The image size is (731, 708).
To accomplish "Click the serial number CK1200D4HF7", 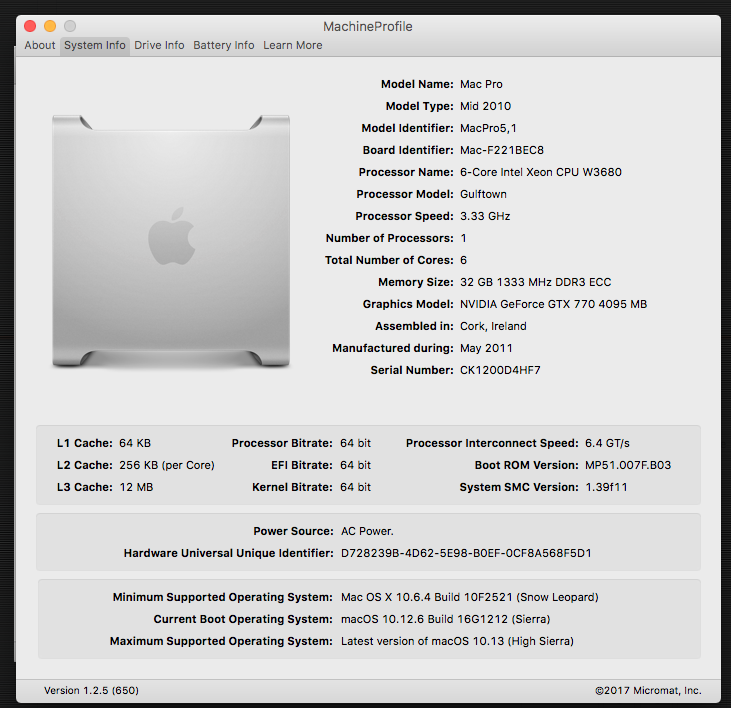I will point(500,370).
